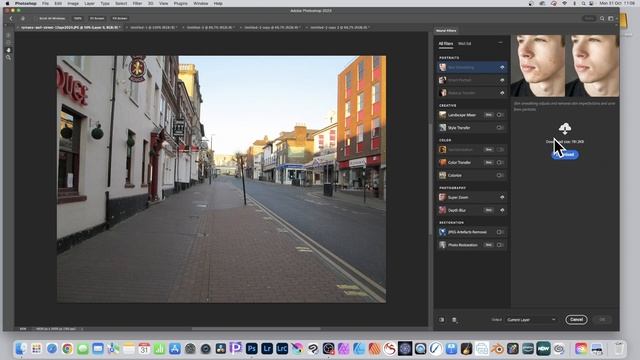The width and height of the screenshot is (640, 360).
Task: Open the Layer menu
Action: [89, 3]
